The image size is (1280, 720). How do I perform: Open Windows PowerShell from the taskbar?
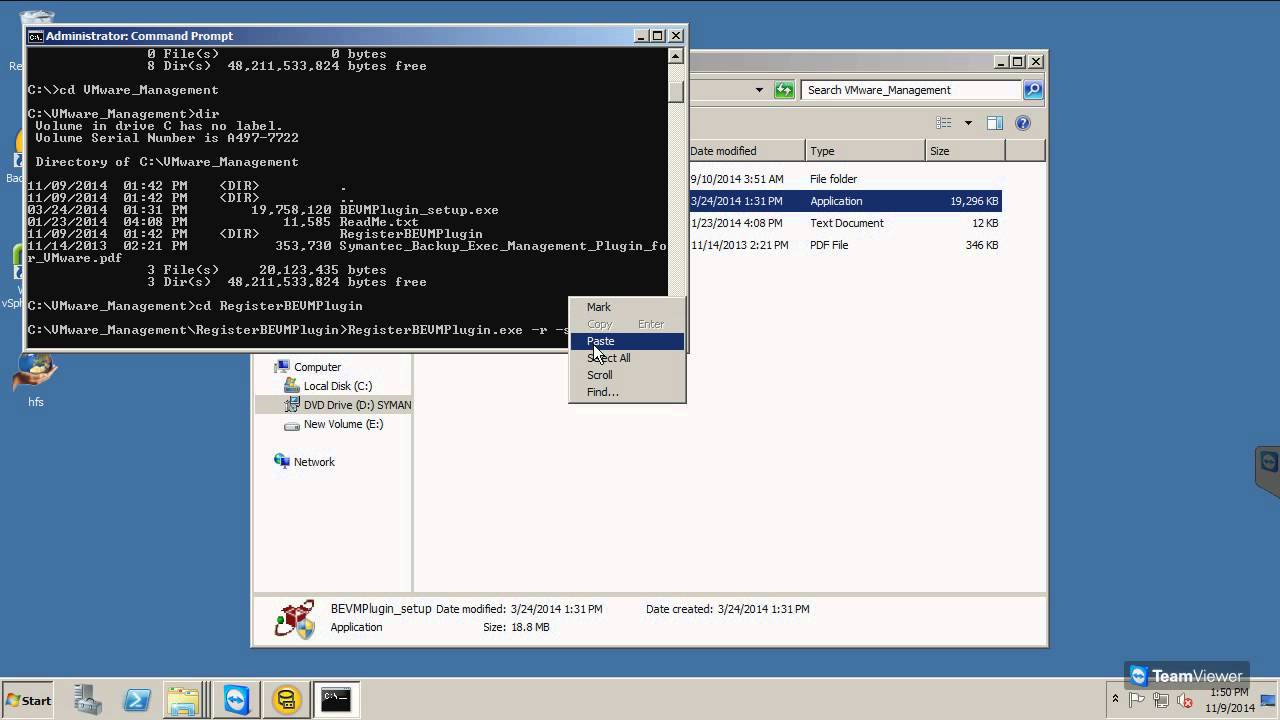point(137,700)
